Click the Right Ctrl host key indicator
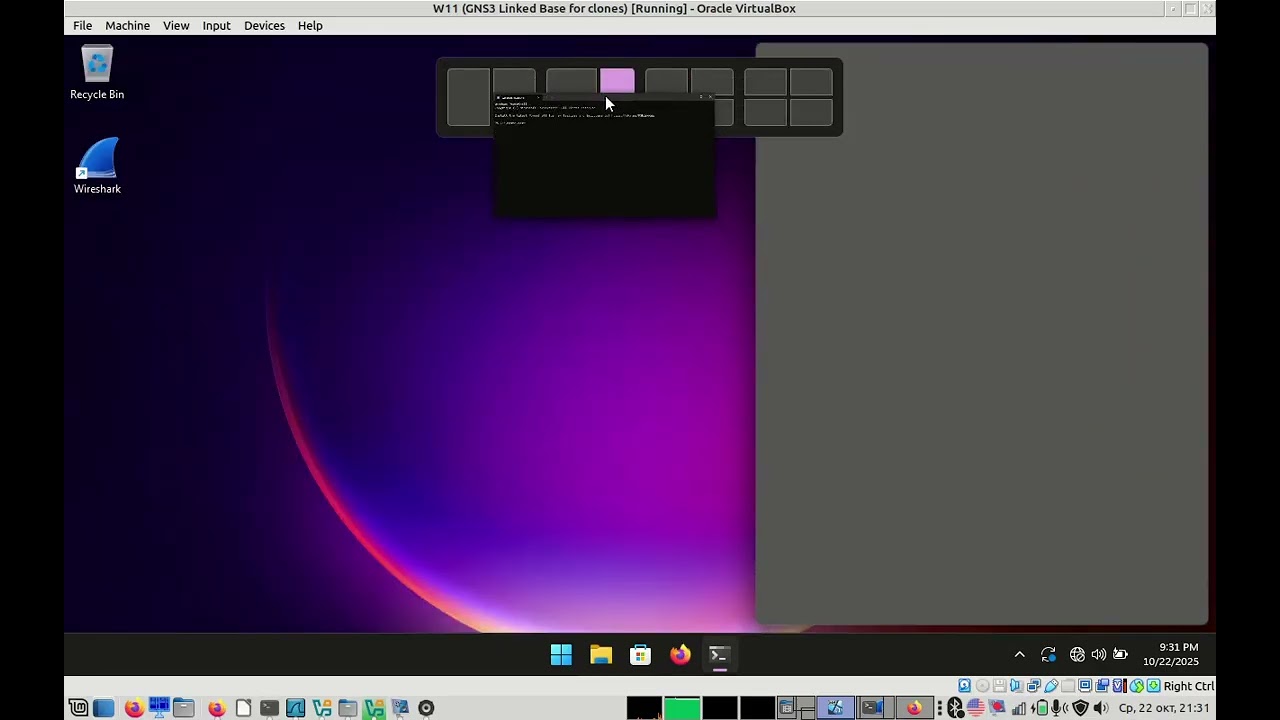1280x720 pixels. (x=1188, y=686)
